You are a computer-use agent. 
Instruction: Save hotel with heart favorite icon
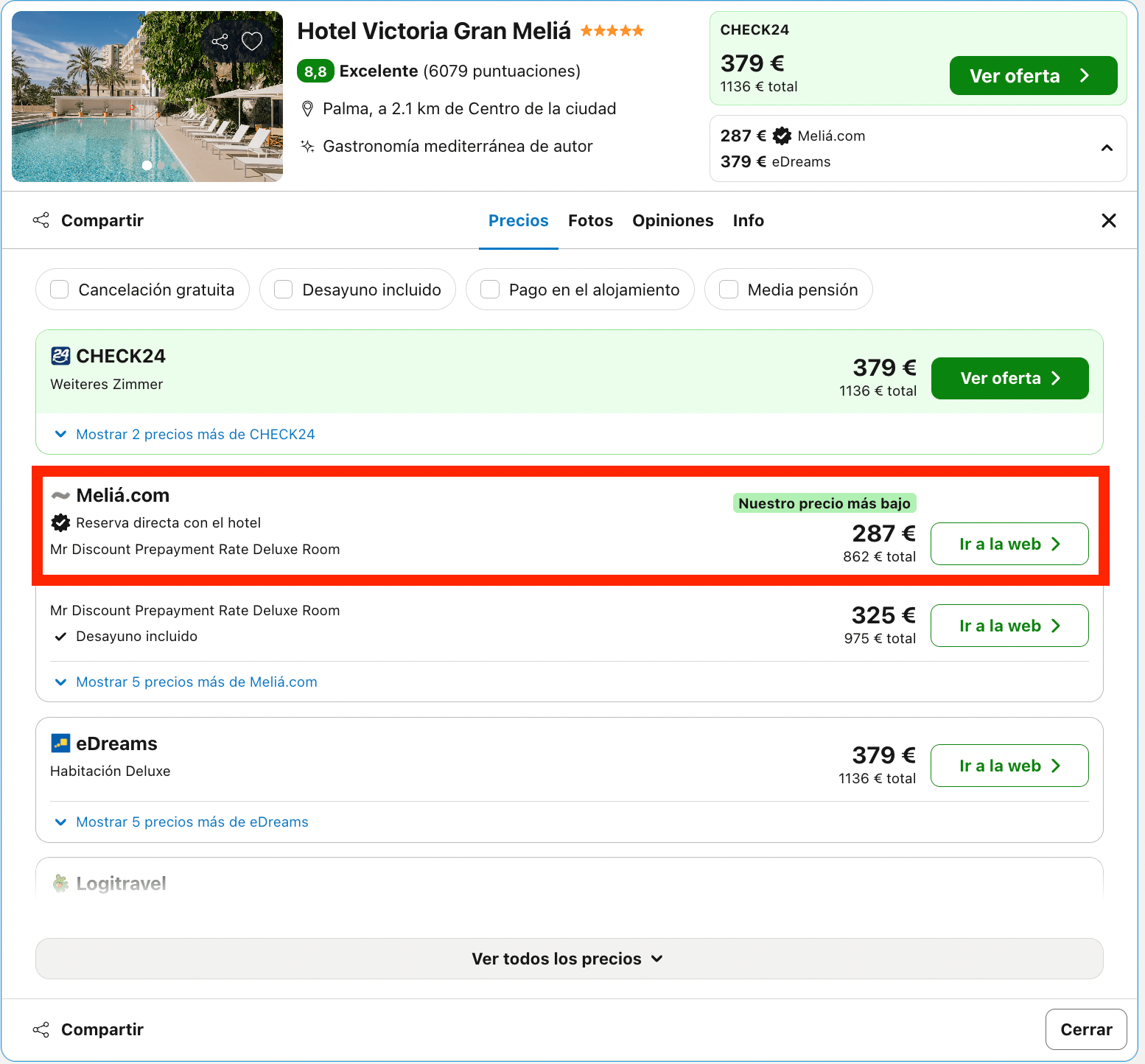[252, 41]
